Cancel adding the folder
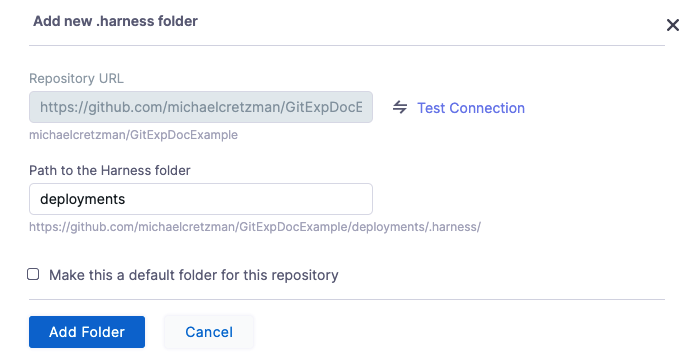This screenshot has width=694, height=364. tap(209, 332)
